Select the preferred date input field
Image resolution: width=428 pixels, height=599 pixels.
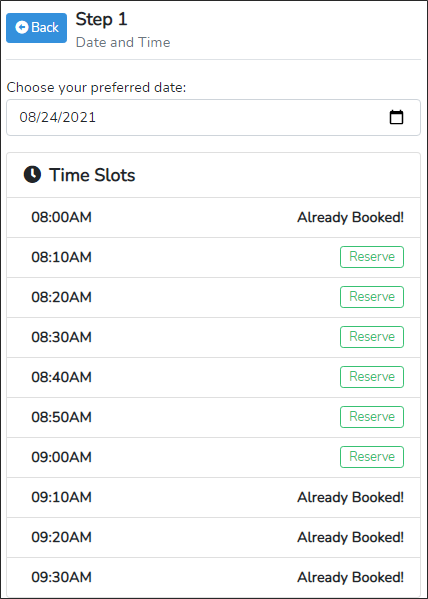coord(213,117)
